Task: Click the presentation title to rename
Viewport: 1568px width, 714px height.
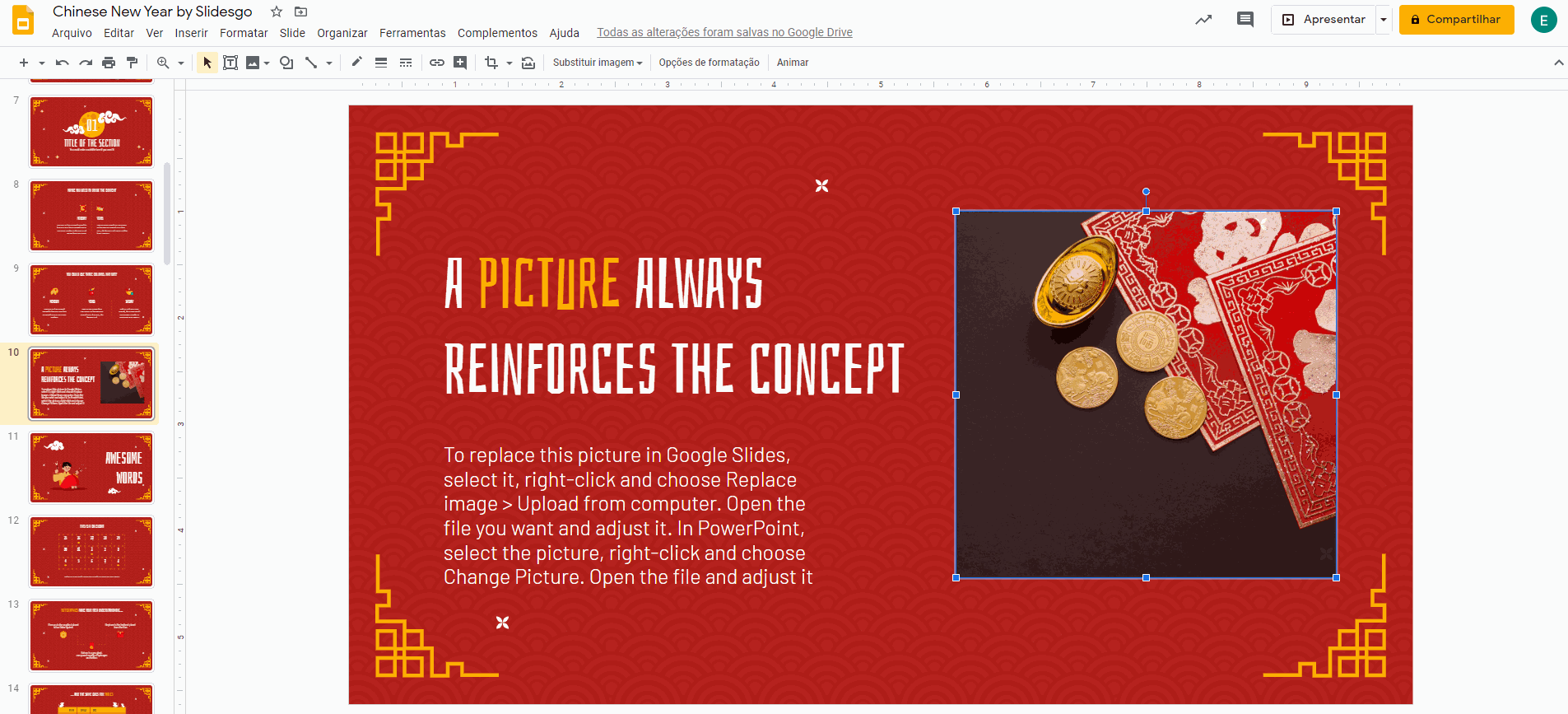Action: point(152,12)
